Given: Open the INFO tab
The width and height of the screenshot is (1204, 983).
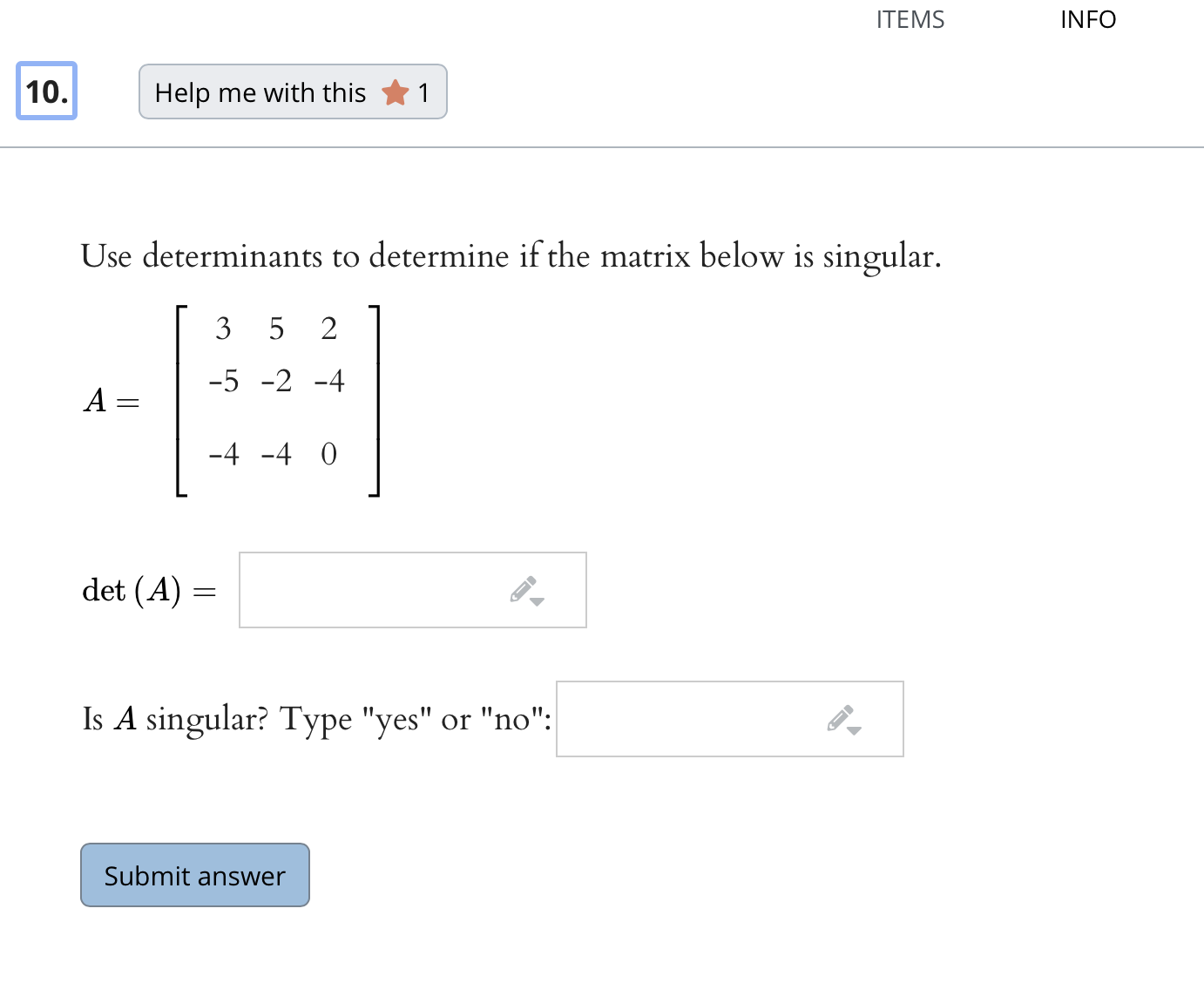Looking at the screenshot, I should 1088,19.
